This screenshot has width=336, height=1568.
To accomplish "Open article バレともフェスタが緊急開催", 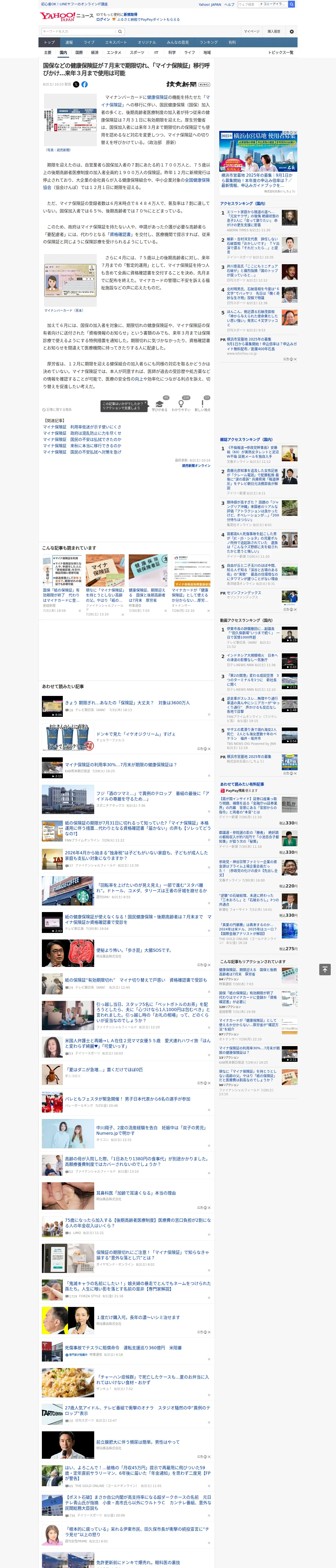I will click(x=127, y=1099).
